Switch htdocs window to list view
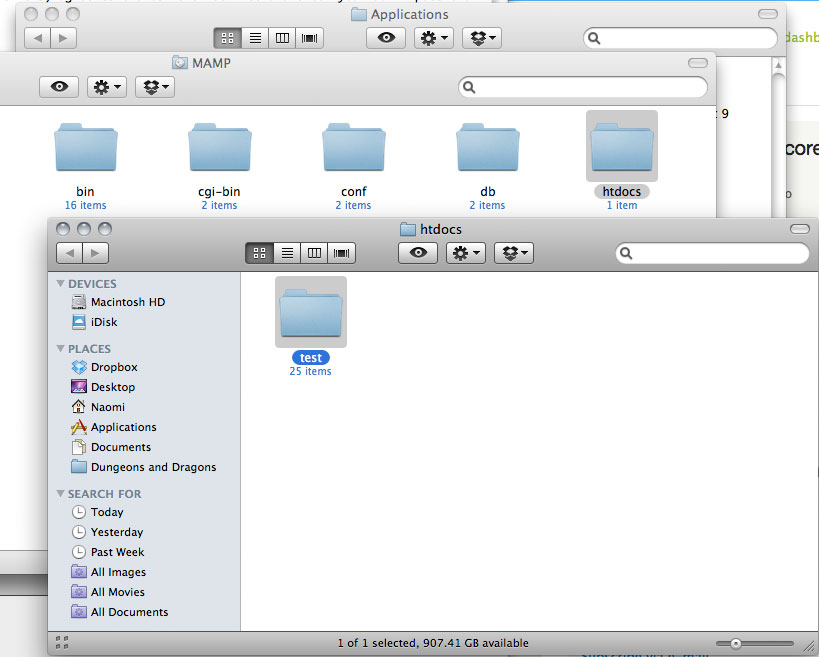The height and width of the screenshot is (657, 819). [x=287, y=253]
